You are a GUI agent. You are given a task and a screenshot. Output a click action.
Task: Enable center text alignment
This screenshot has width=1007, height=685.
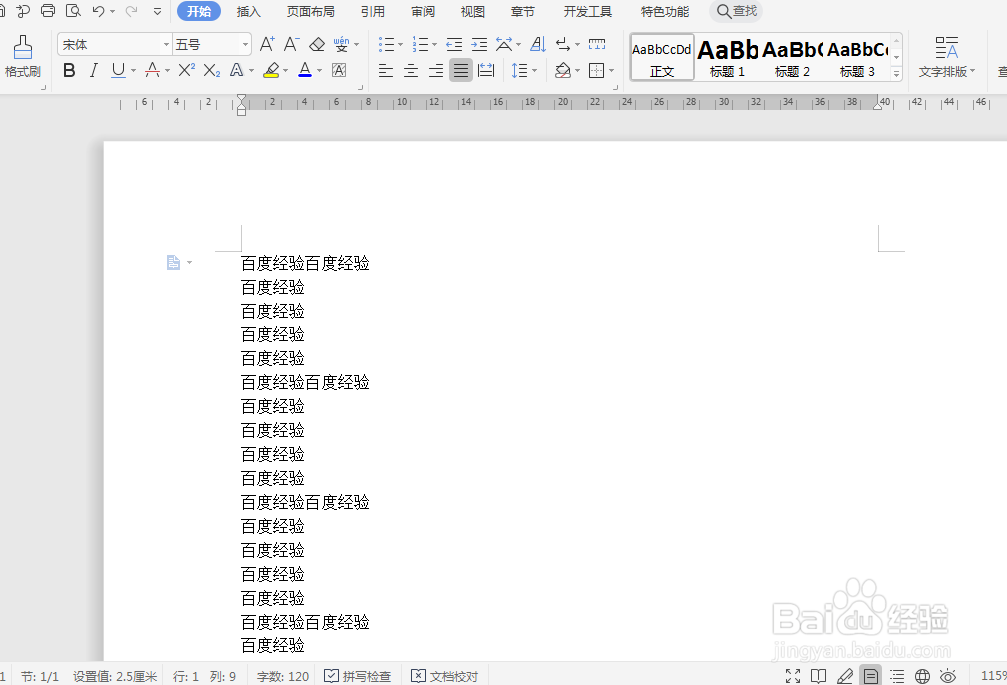click(x=411, y=70)
